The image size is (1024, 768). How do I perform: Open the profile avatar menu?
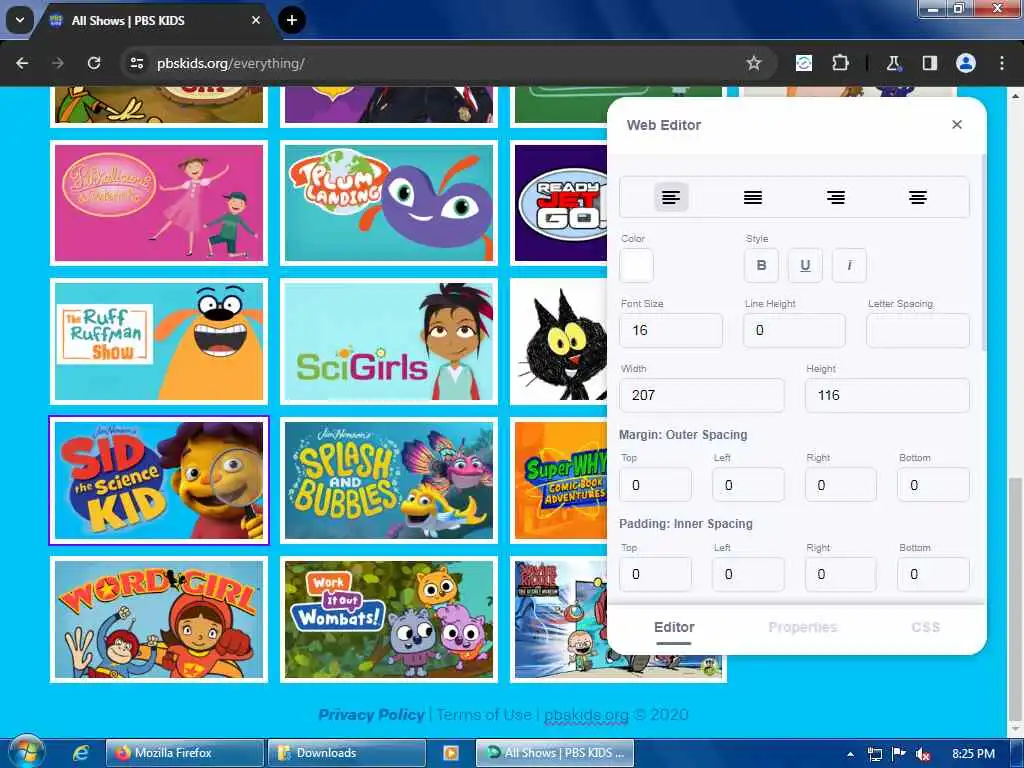pos(966,63)
